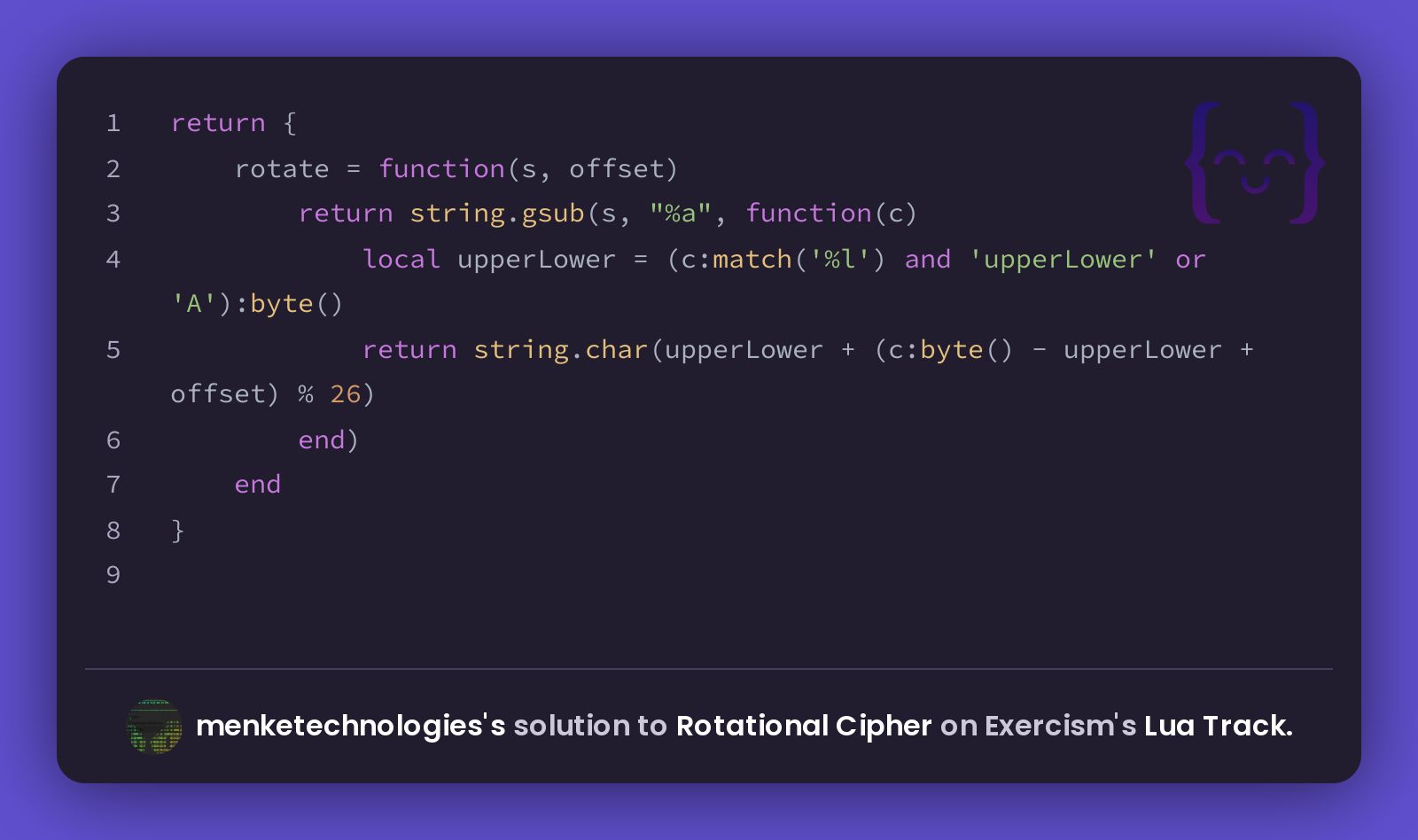Click the local keyword on line 4
Image resolution: width=1418 pixels, height=840 pixels.
point(401,259)
